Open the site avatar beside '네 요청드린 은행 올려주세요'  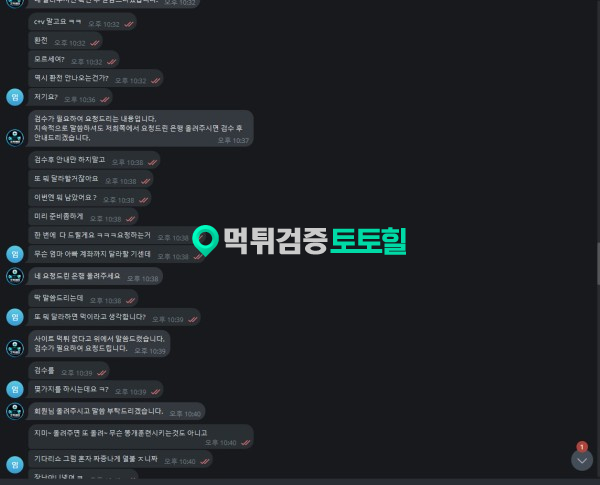[15, 276]
